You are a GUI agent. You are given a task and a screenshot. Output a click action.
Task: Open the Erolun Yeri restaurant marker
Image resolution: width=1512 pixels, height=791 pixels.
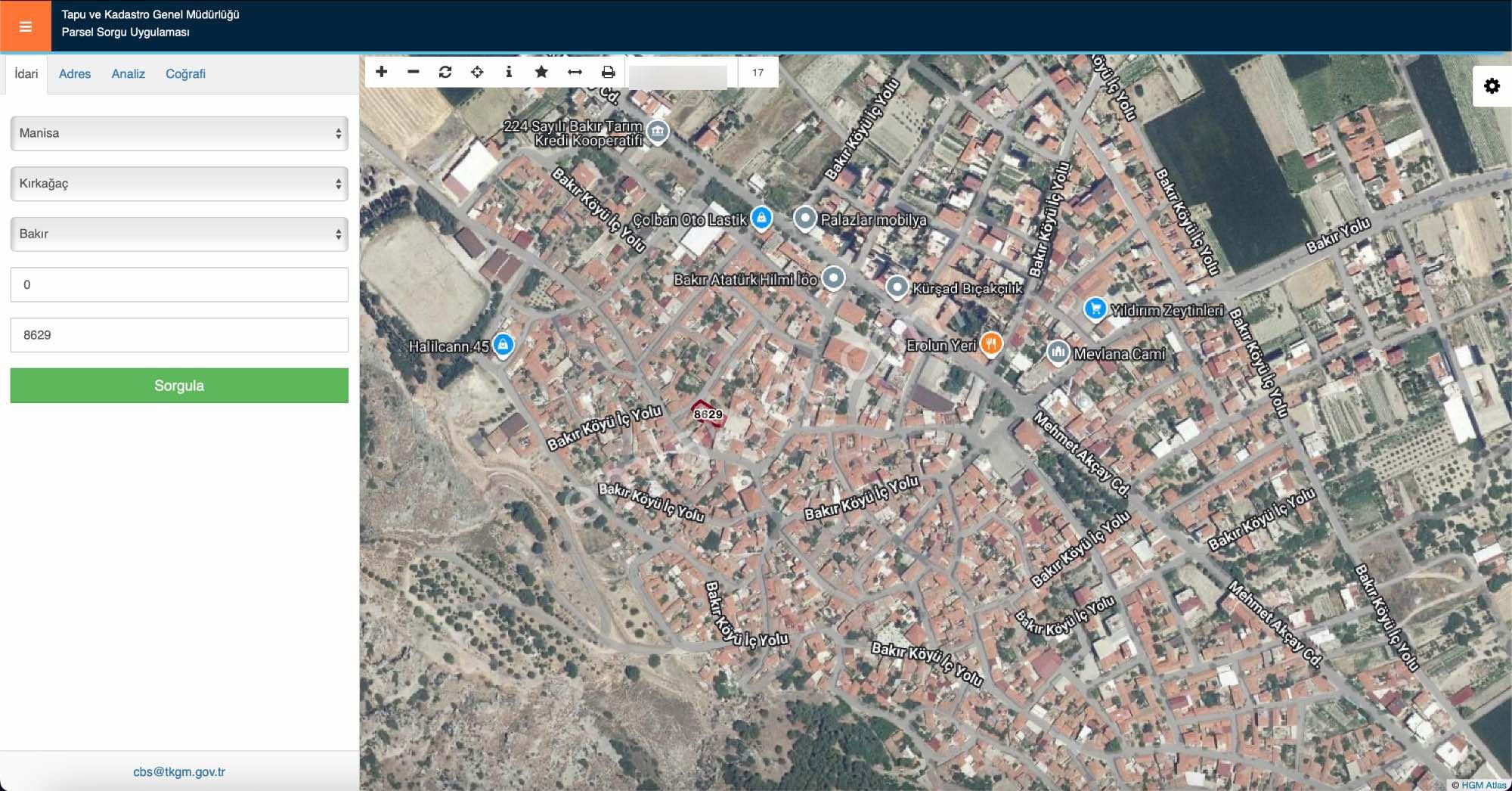coord(990,344)
